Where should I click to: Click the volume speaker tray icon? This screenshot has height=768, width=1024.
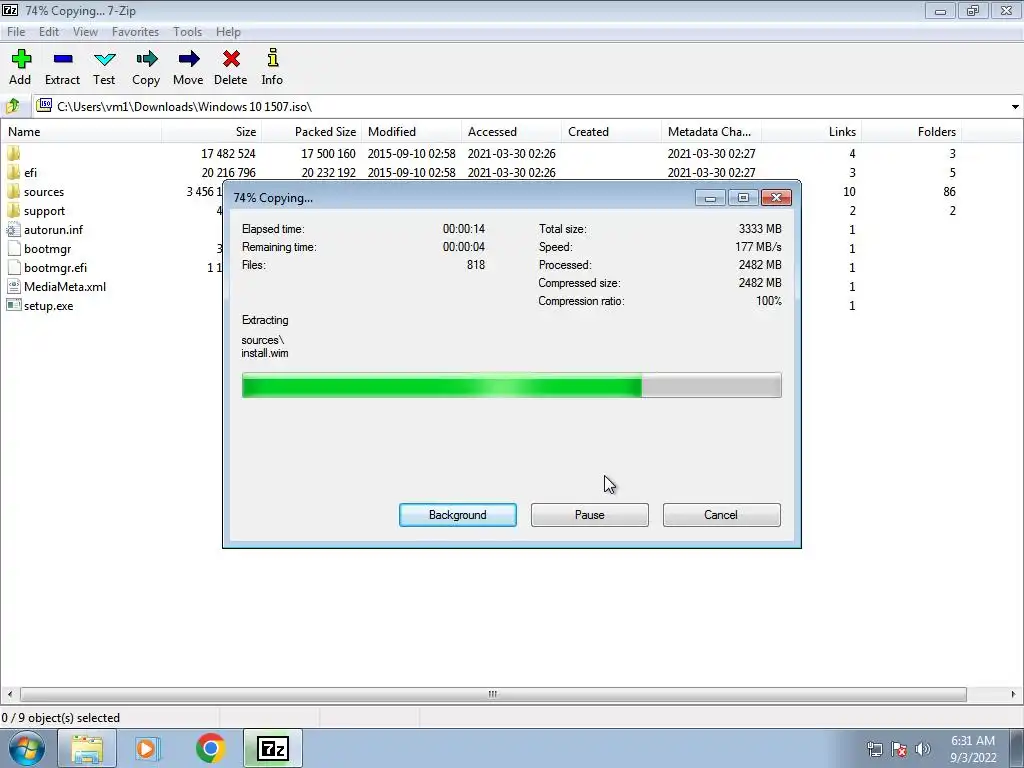923,749
